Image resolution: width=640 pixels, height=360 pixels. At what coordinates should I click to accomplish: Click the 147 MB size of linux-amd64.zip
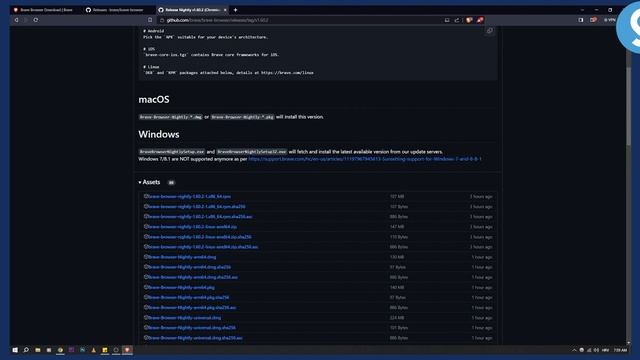(x=397, y=227)
